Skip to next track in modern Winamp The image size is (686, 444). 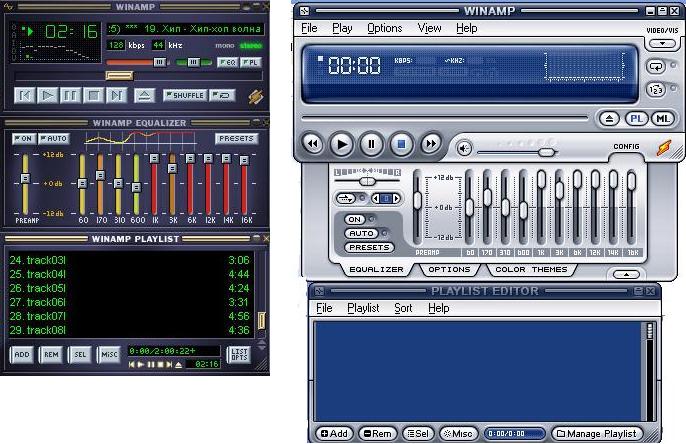(431, 144)
